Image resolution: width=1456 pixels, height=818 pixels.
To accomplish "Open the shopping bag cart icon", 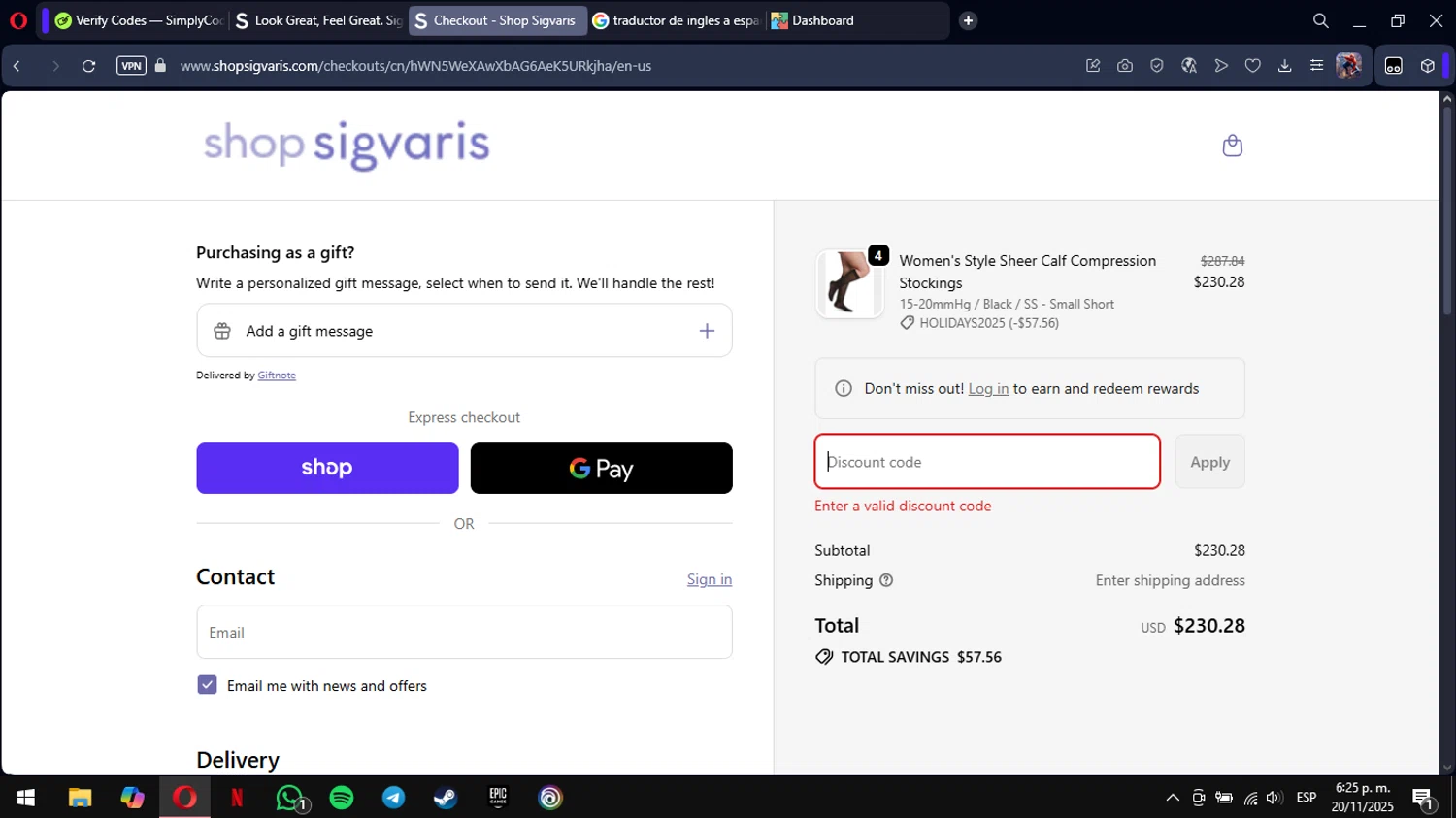I will click(1232, 146).
